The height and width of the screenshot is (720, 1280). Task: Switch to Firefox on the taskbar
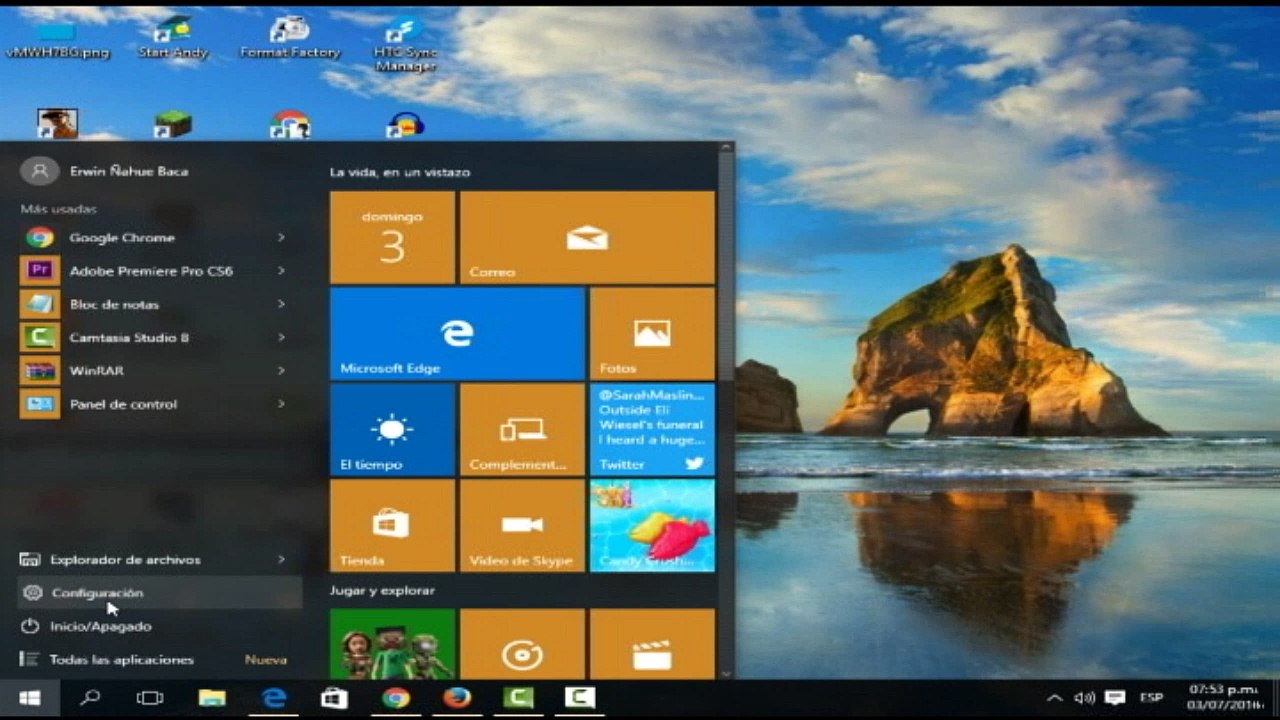457,698
